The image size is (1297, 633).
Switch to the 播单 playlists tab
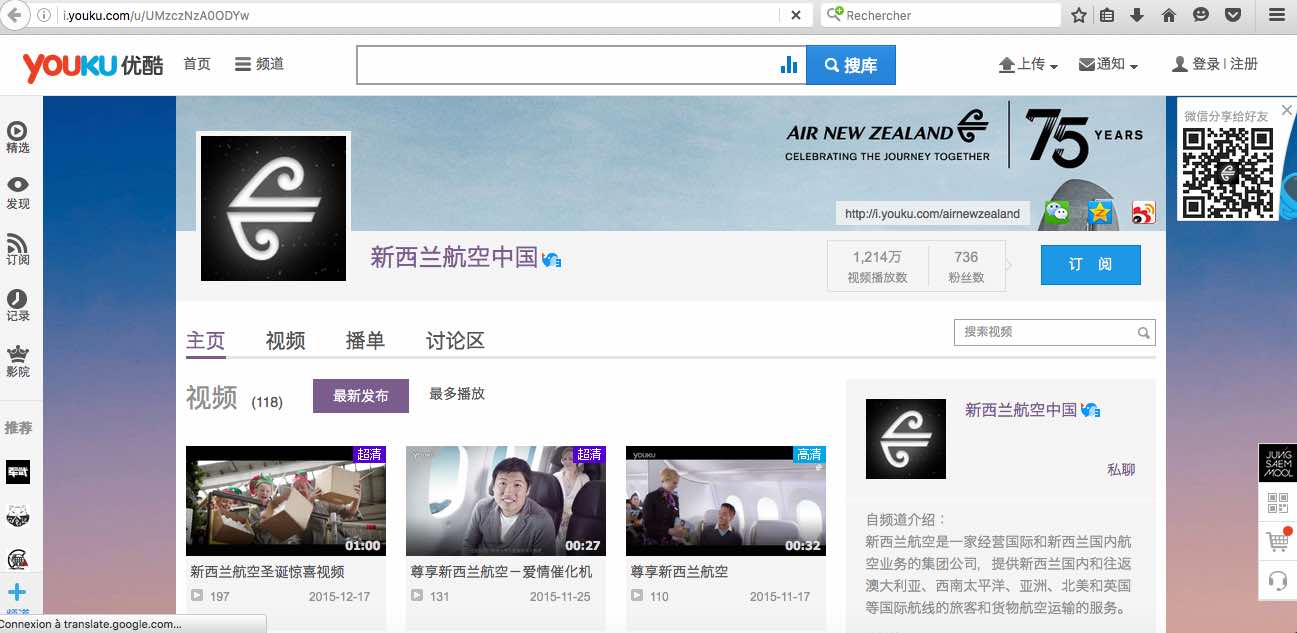pyautogui.click(x=365, y=340)
